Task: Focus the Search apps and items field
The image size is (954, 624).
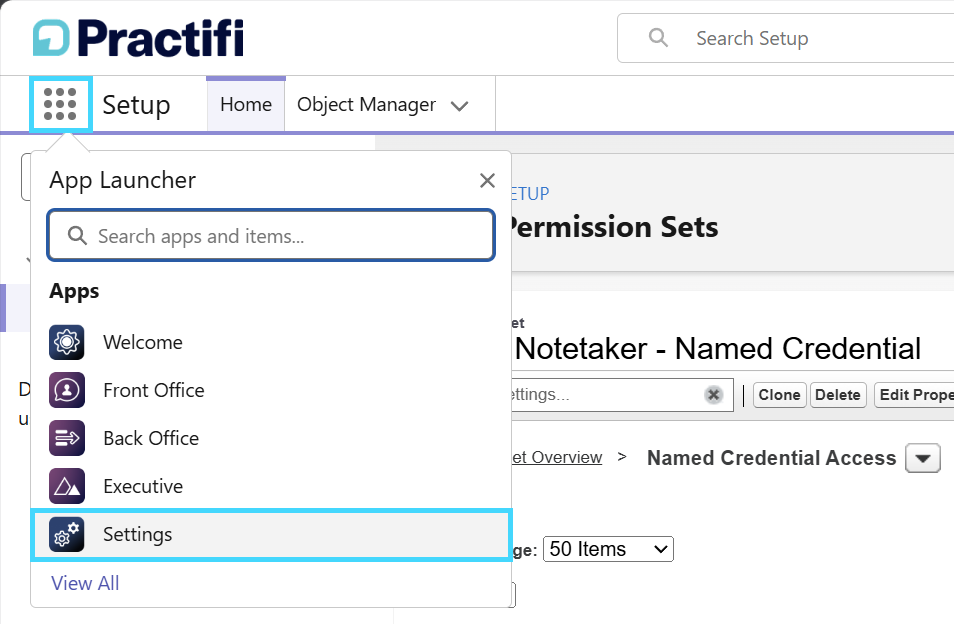Action: (x=271, y=235)
